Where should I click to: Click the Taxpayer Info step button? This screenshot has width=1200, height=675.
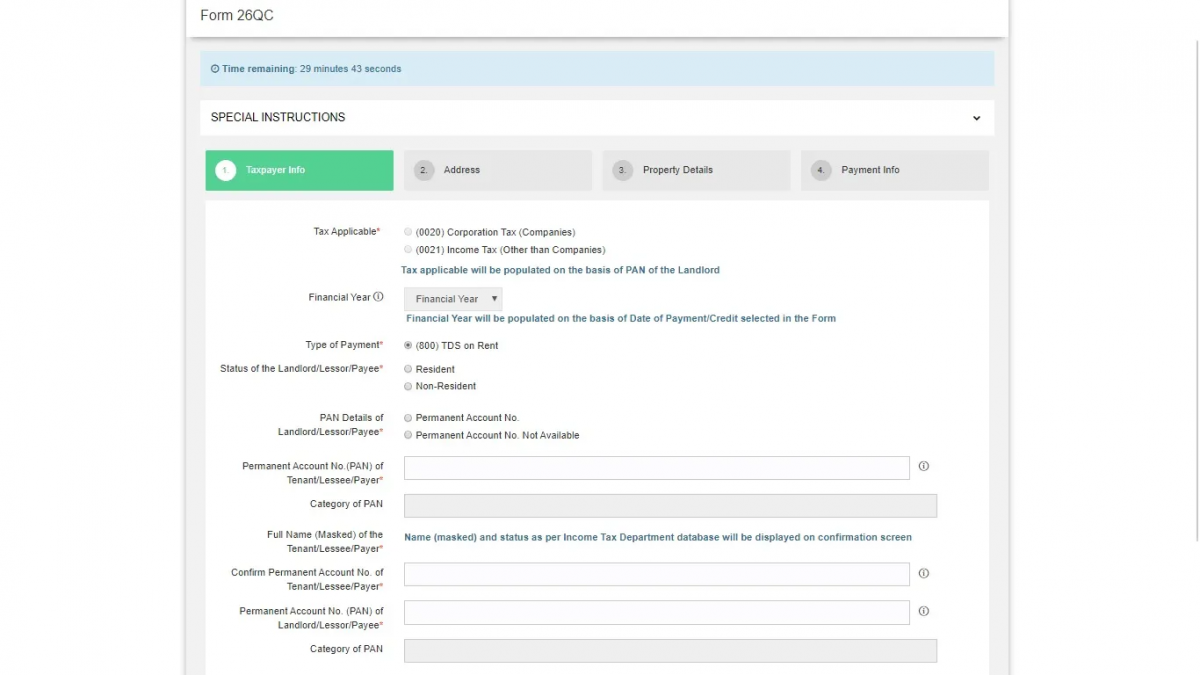[x=298, y=170]
